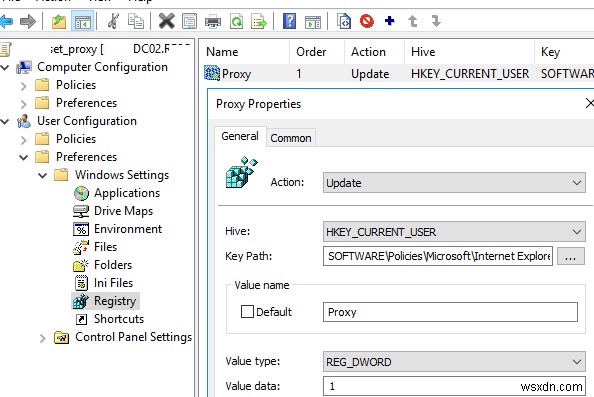This screenshot has height=397, width=594.
Task: Click in the Key Path field
Action: click(438, 256)
